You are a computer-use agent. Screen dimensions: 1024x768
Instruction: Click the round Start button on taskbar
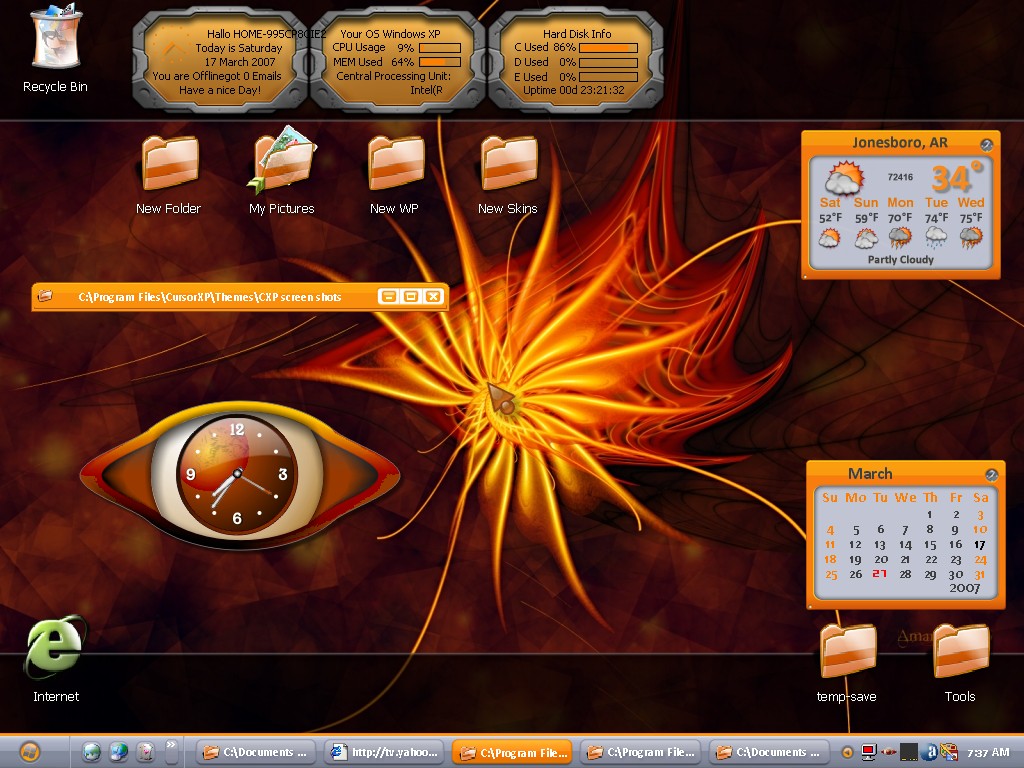[29, 752]
